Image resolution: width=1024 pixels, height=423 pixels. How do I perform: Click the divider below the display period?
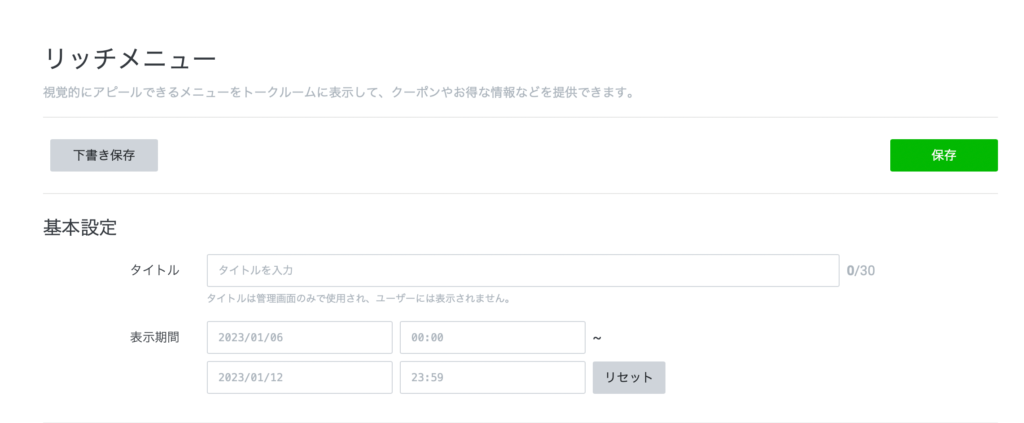tap(520, 422)
